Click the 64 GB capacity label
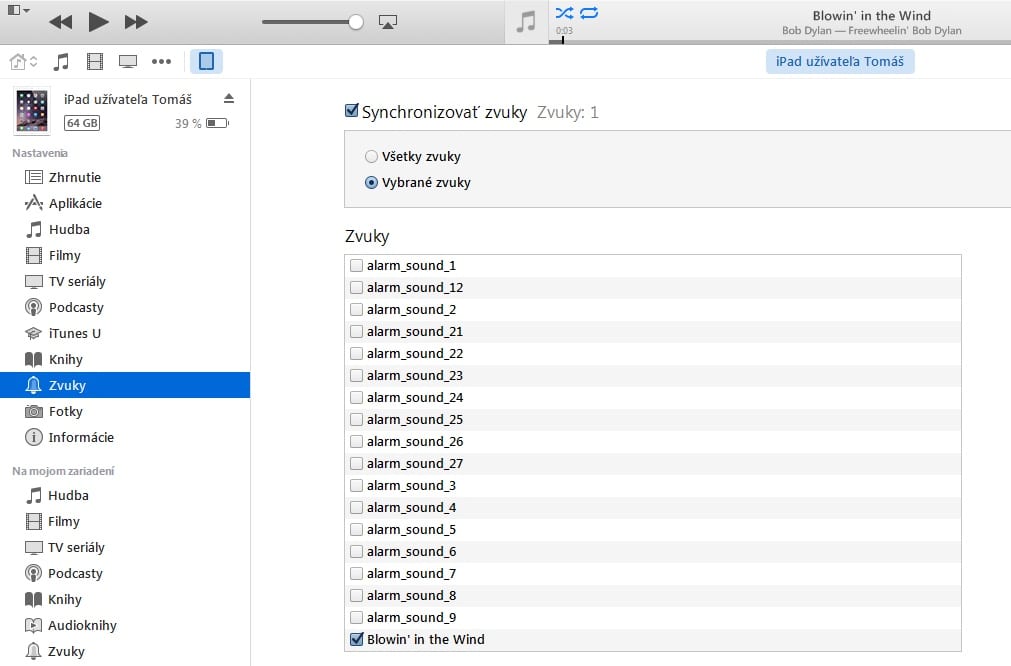 (x=82, y=123)
